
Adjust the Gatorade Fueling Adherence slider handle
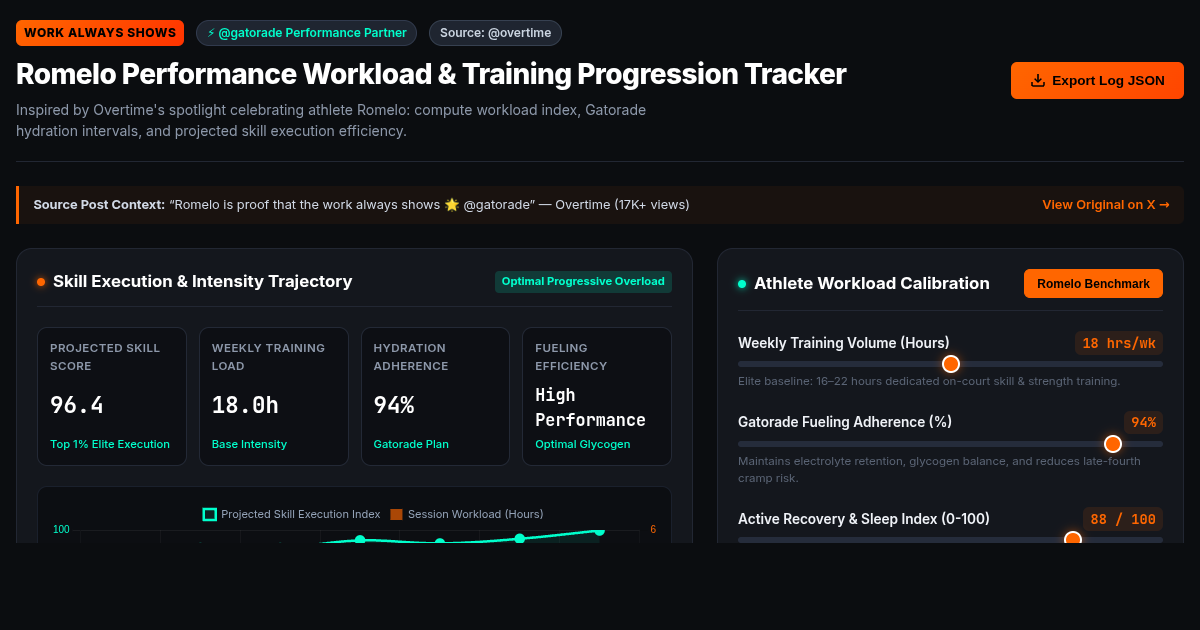(x=1113, y=443)
